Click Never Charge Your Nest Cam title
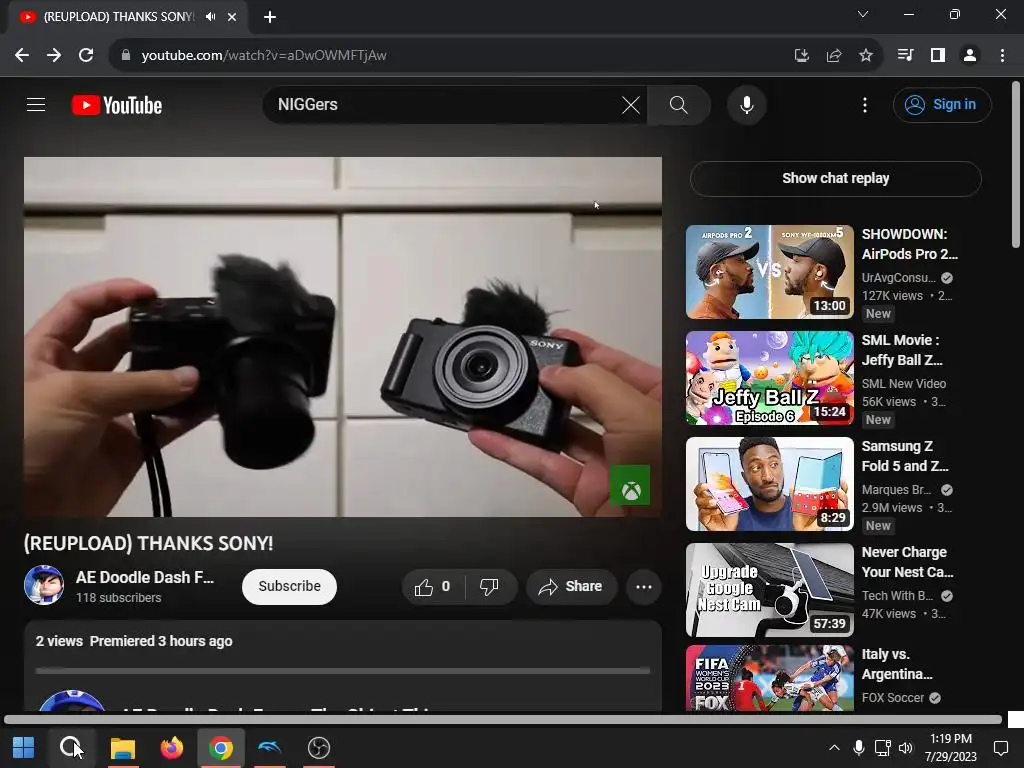This screenshot has height=768, width=1024. (907, 562)
